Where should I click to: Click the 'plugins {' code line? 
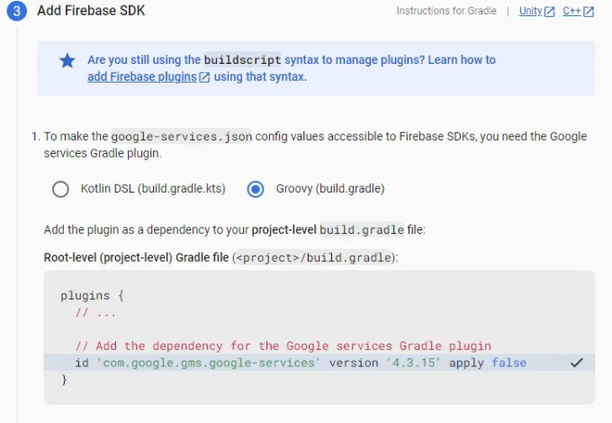[x=92, y=295]
